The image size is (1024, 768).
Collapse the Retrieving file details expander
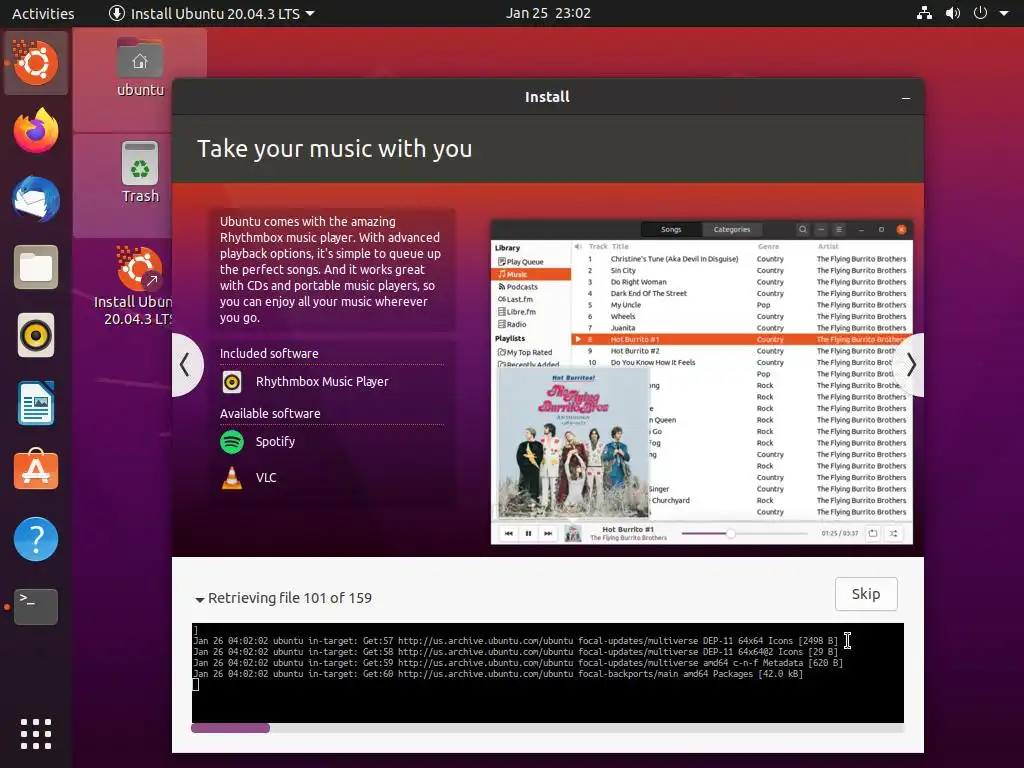(x=200, y=599)
